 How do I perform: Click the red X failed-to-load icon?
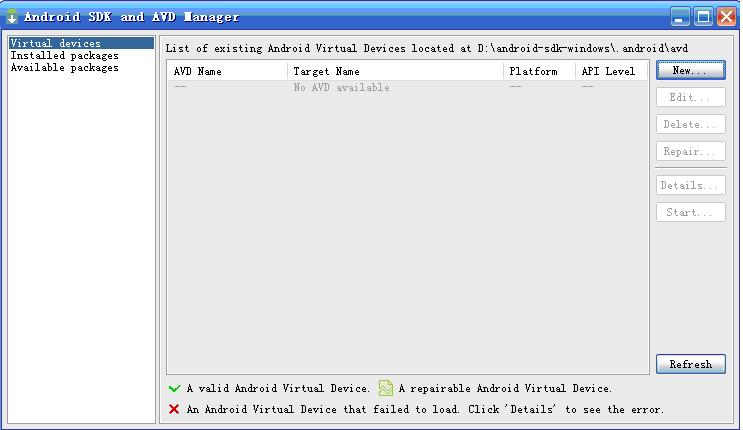click(174, 409)
